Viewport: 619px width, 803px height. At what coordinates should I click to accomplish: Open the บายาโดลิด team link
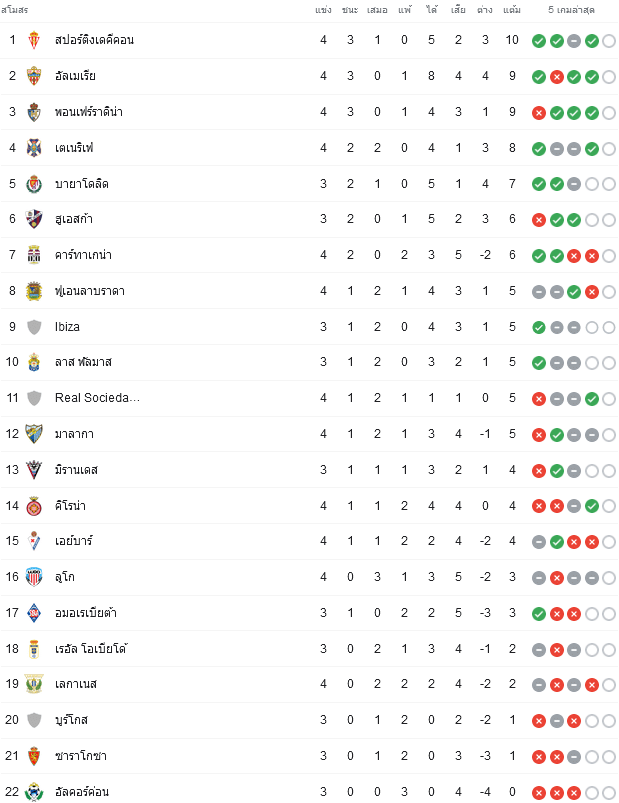click(x=82, y=184)
